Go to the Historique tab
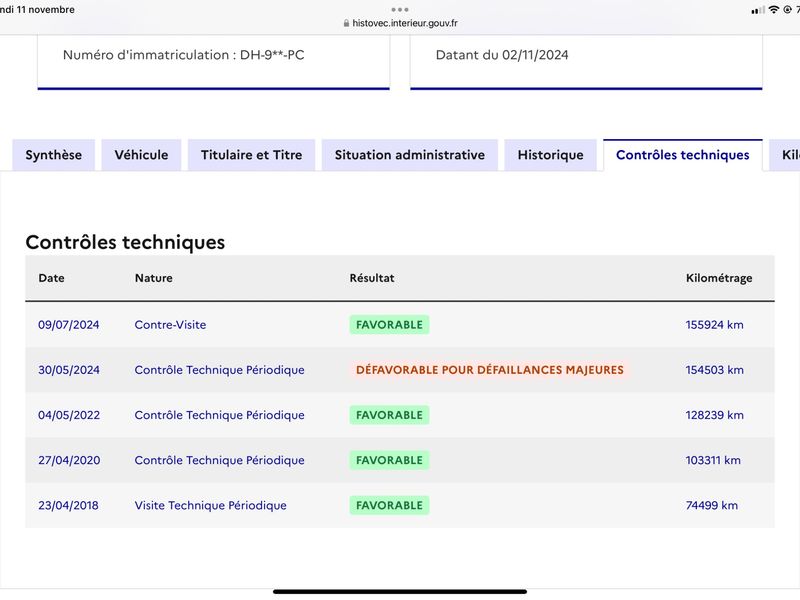 click(x=551, y=155)
